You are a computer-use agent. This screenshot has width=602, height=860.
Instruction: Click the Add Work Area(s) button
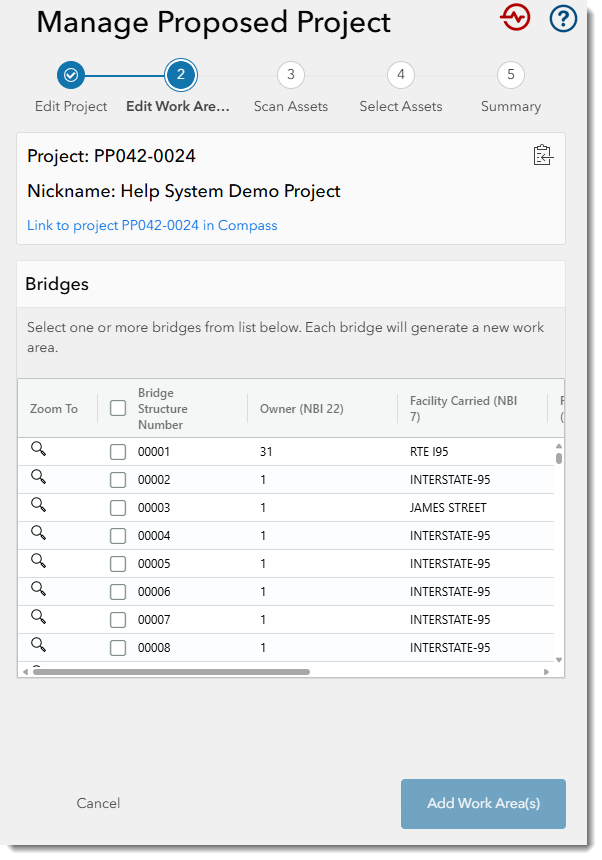tap(483, 804)
